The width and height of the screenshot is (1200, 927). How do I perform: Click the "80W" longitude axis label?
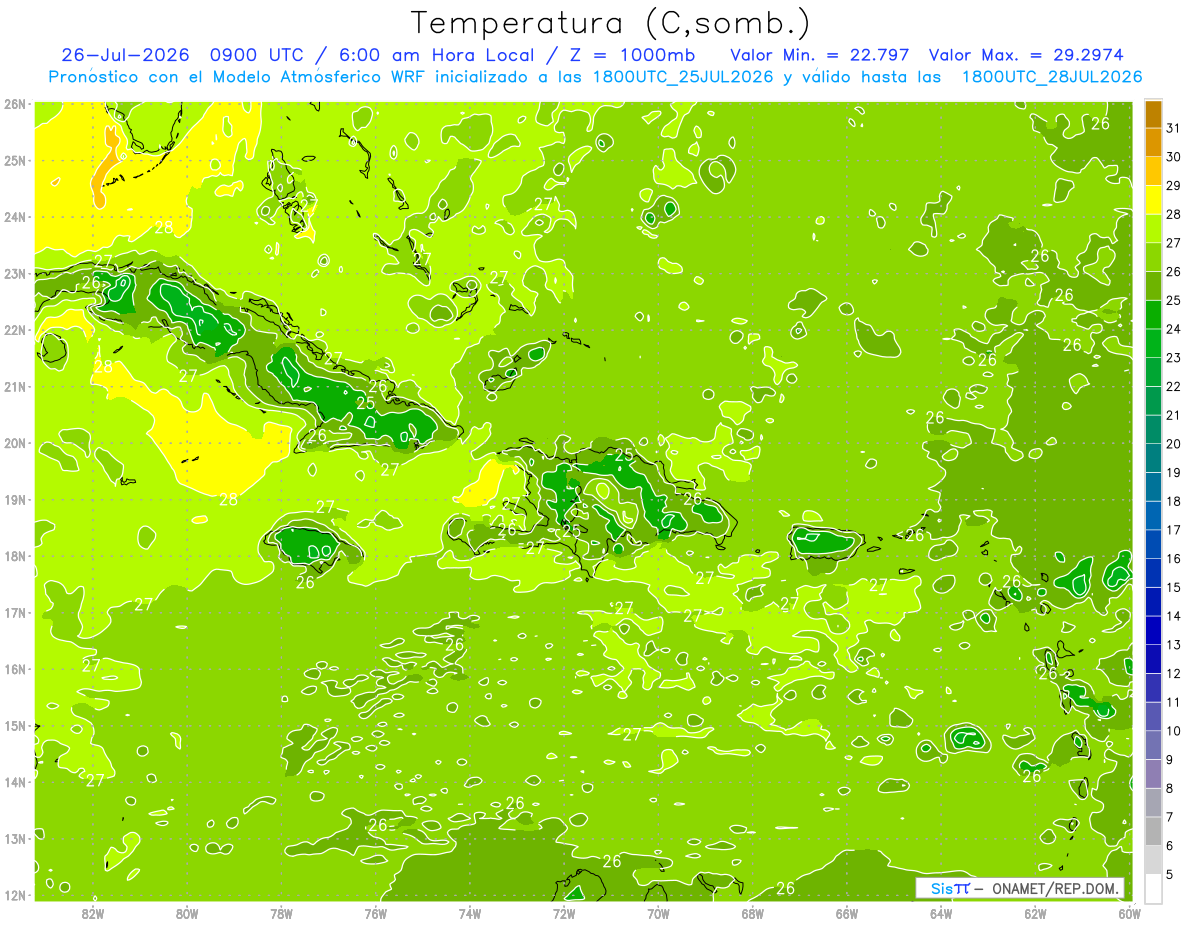187,913
